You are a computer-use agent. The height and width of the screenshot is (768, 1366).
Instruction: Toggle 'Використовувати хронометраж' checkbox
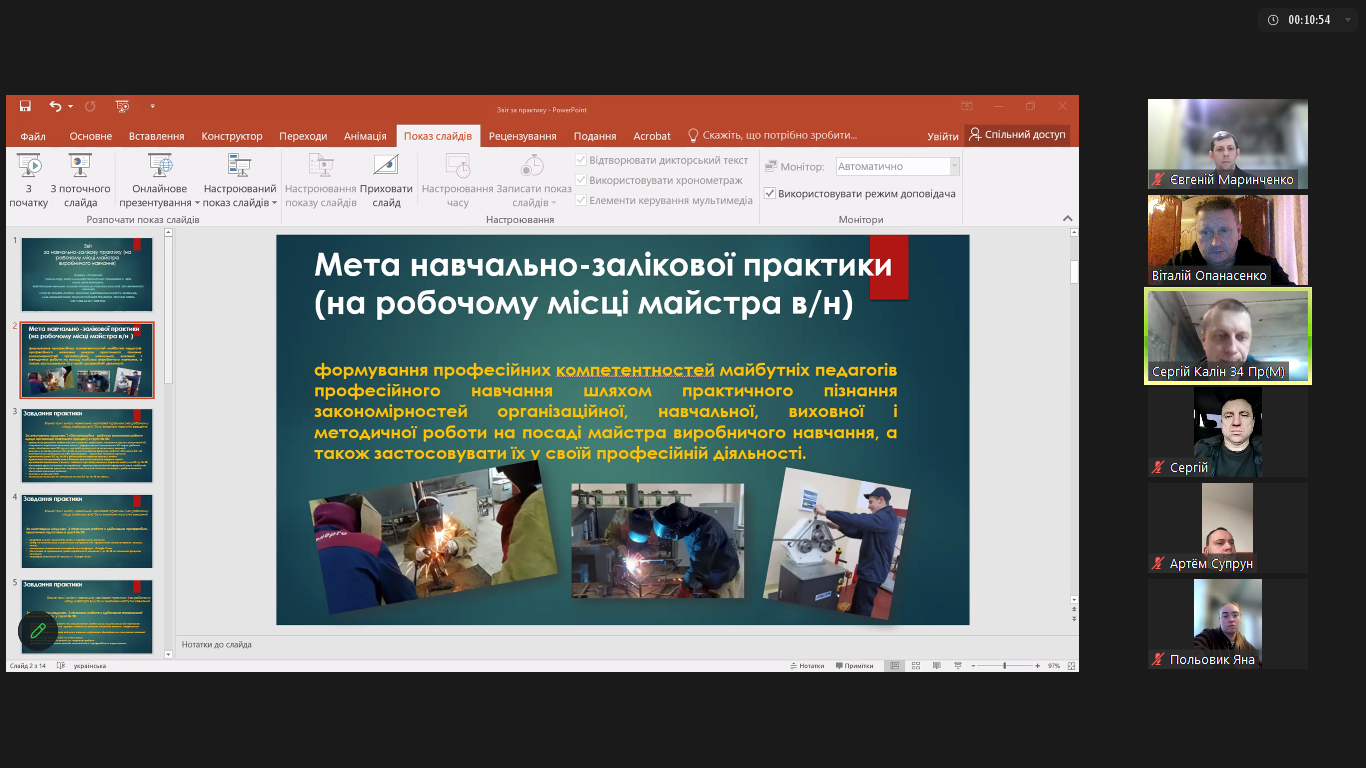[x=581, y=180]
